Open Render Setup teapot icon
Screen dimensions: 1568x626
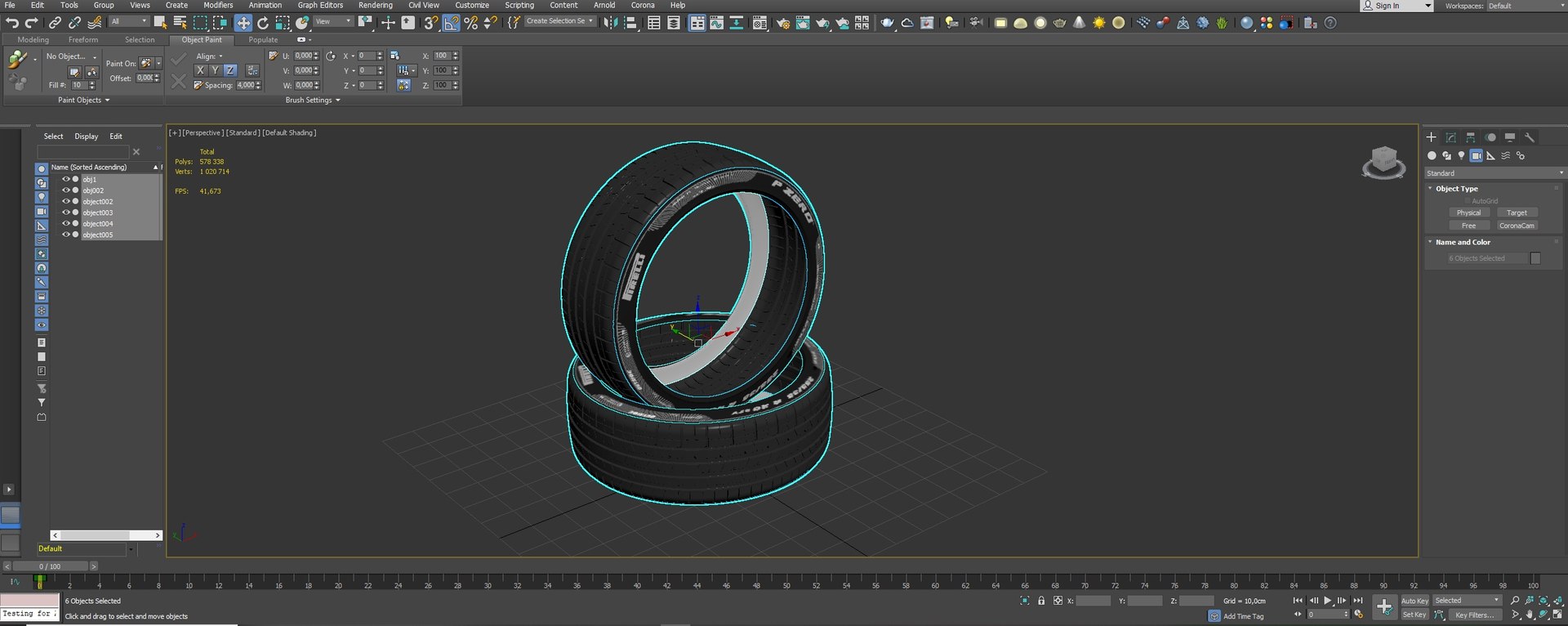pyautogui.click(x=783, y=23)
